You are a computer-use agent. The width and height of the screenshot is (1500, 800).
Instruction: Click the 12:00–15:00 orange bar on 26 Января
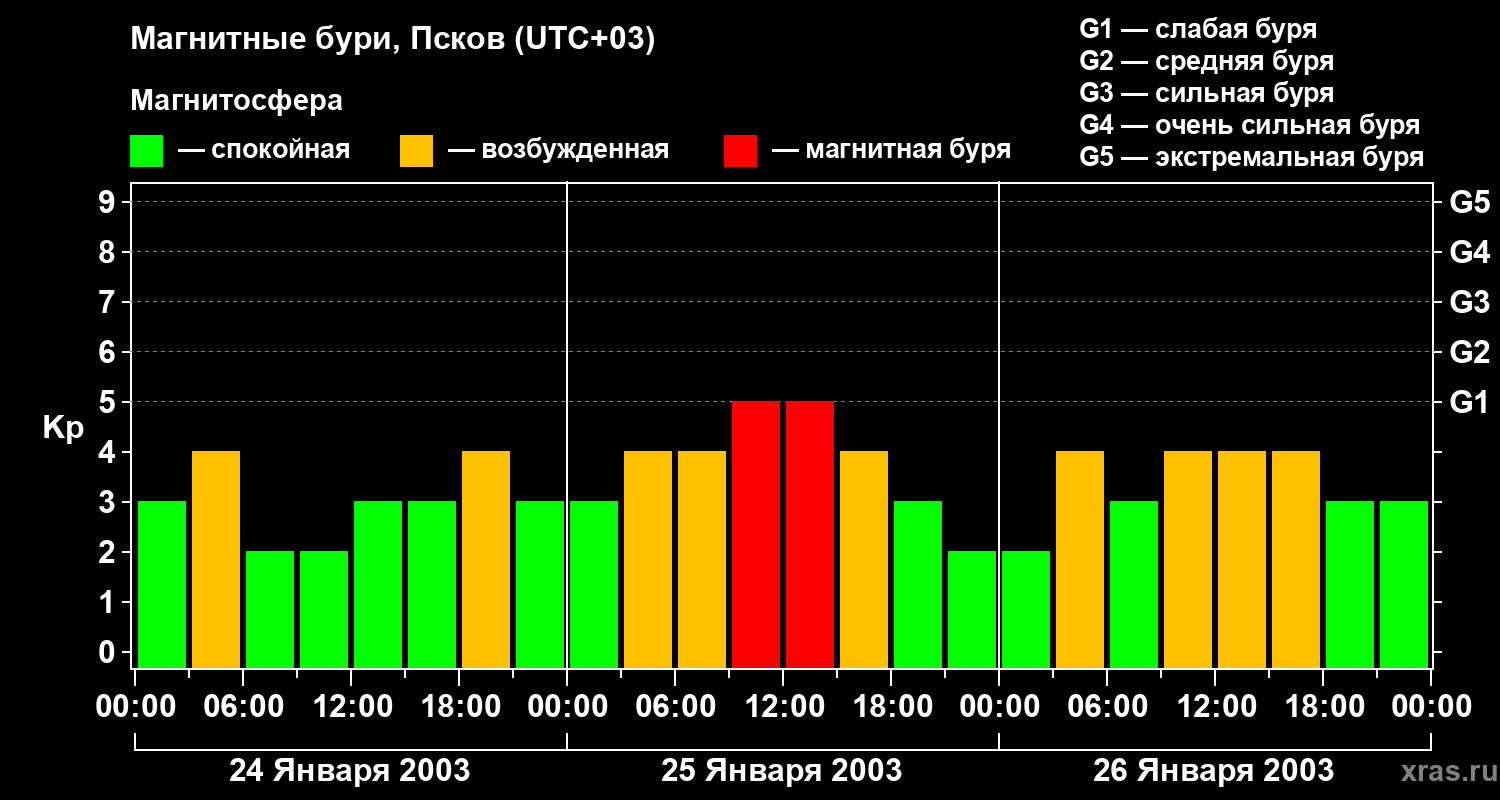1242,559
